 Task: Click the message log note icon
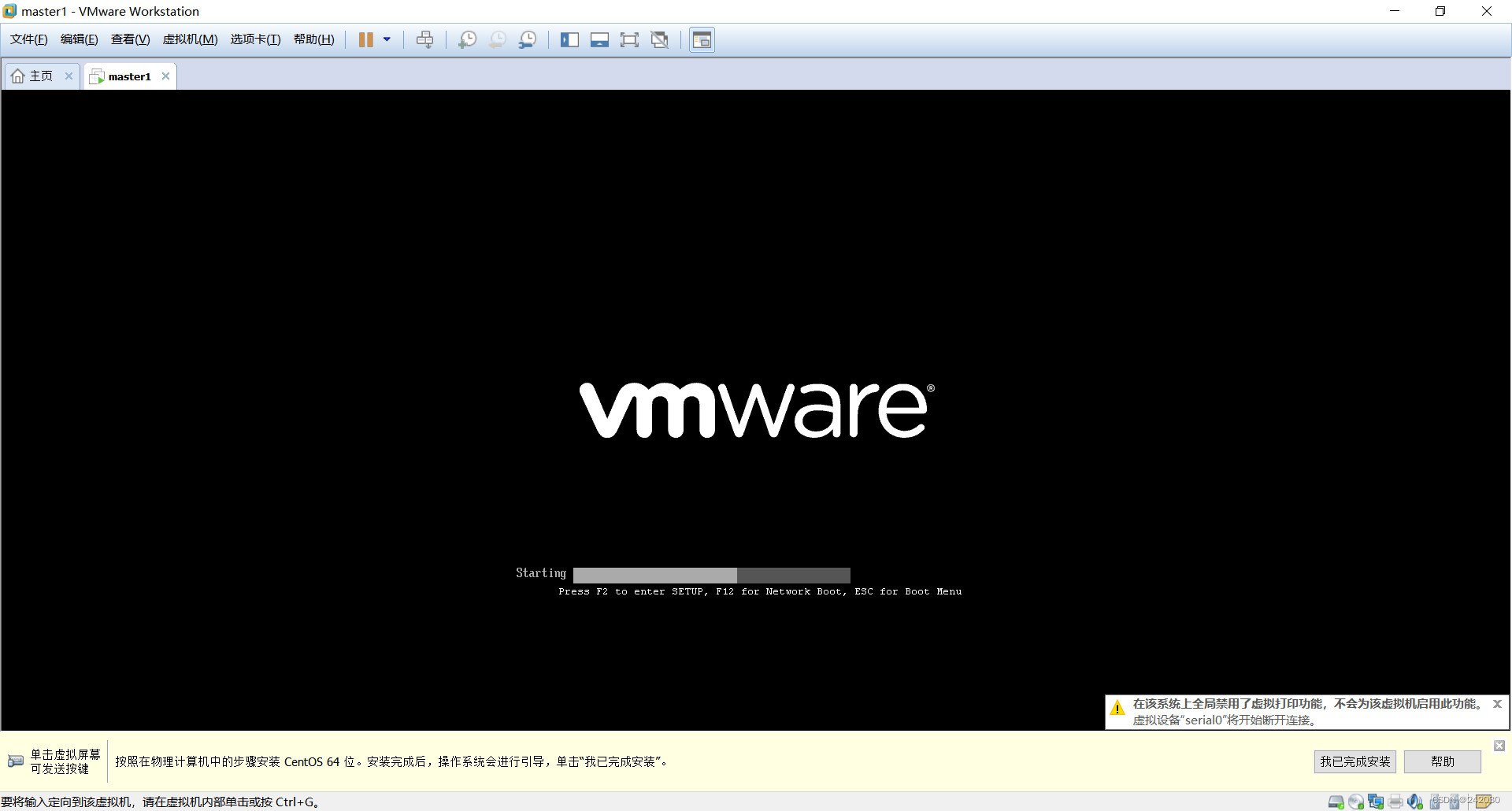coord(1484,802)
